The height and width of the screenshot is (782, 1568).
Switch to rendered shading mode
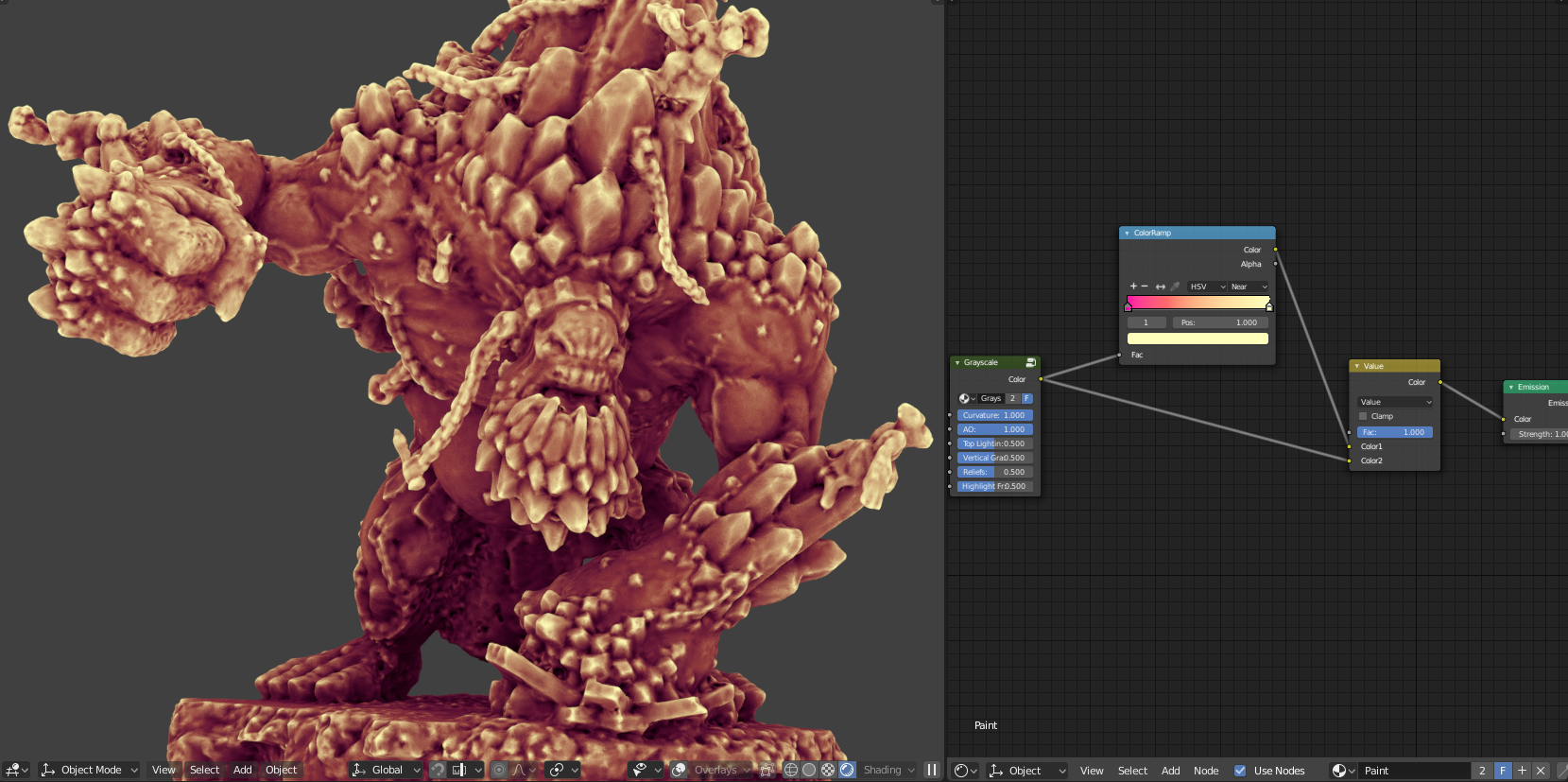pos(847,770)
